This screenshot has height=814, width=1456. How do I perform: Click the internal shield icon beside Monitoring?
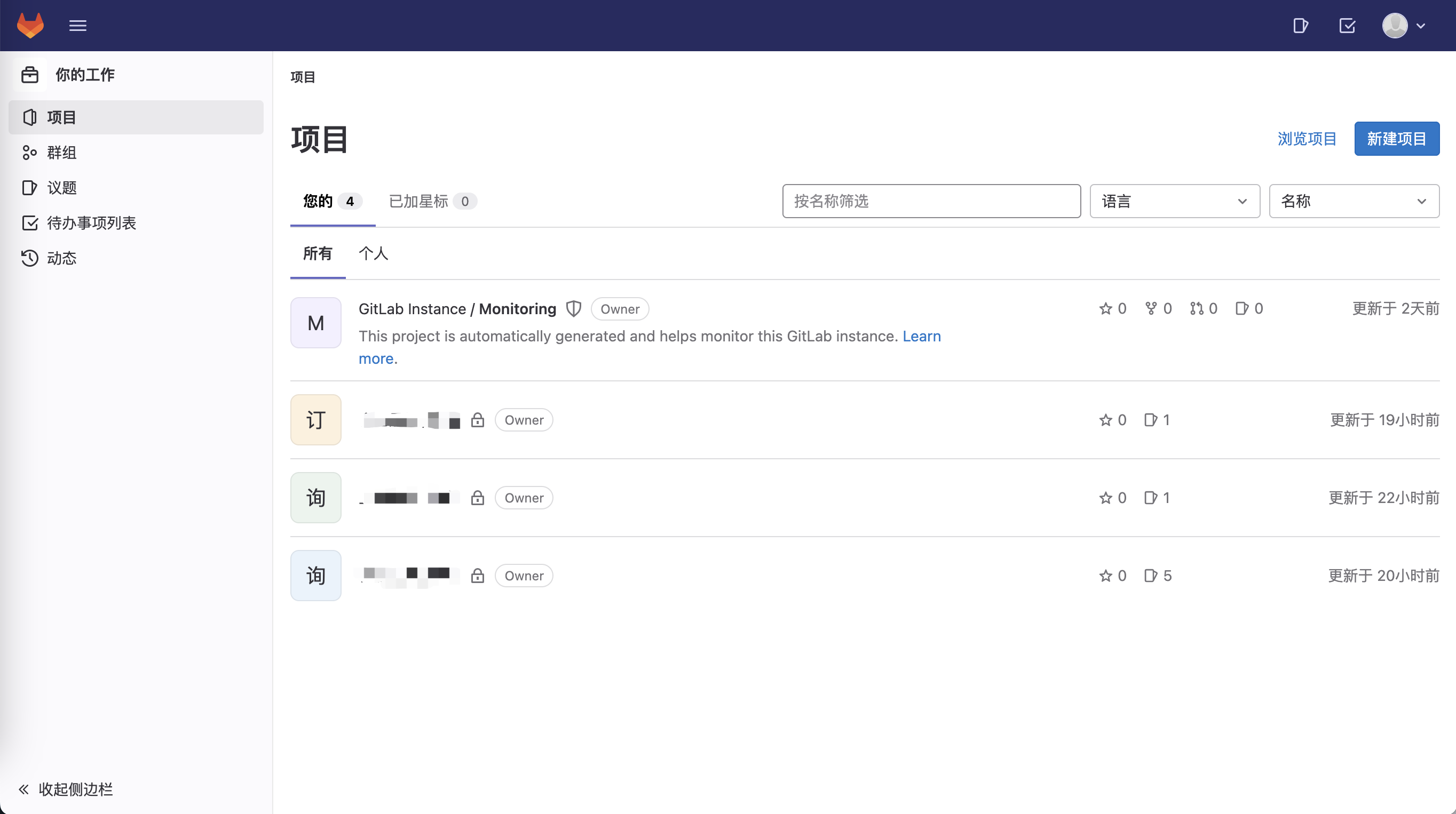pos(574,308)
